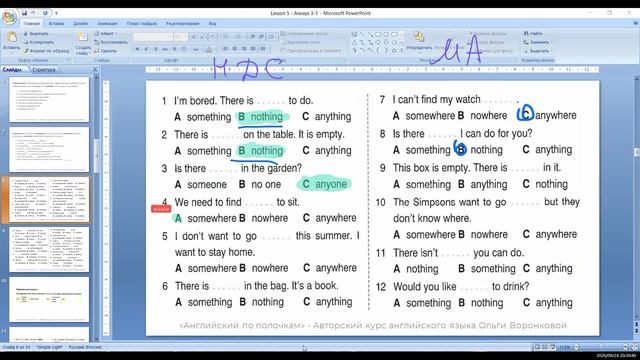Viewport: 640px width, 360px height.
Task: Increase the list indent level
Action: pos(262,37)
